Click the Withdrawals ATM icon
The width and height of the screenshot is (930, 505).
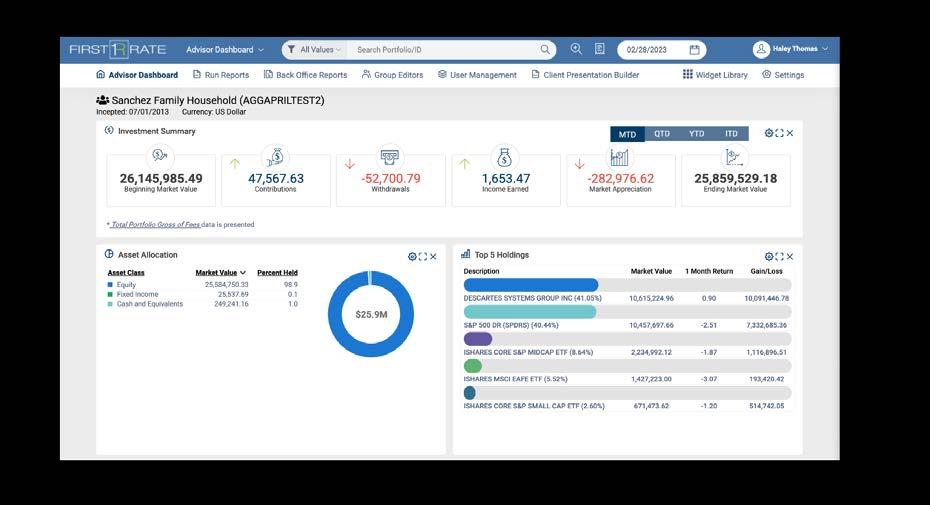(x=390, y=157)
